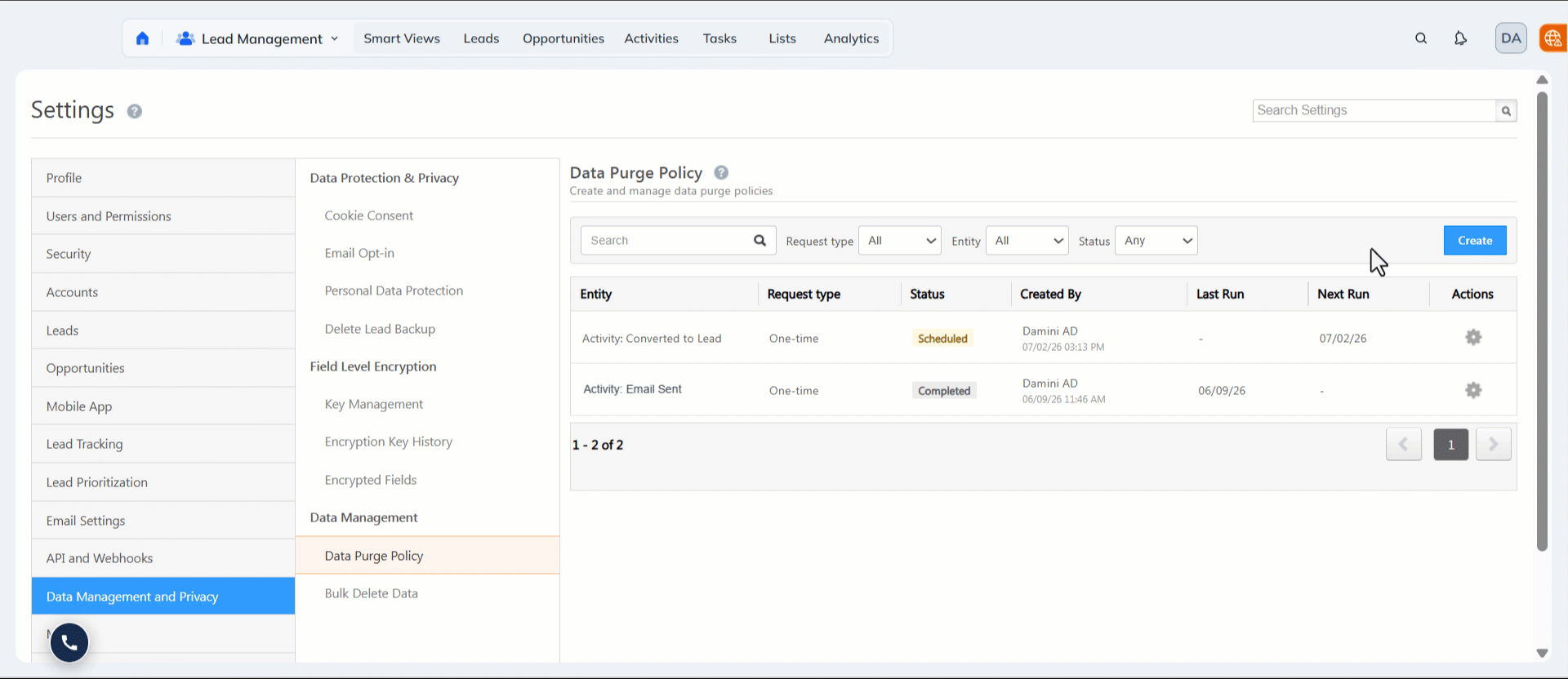Click the policy search magnifier icon

[759, 240]
